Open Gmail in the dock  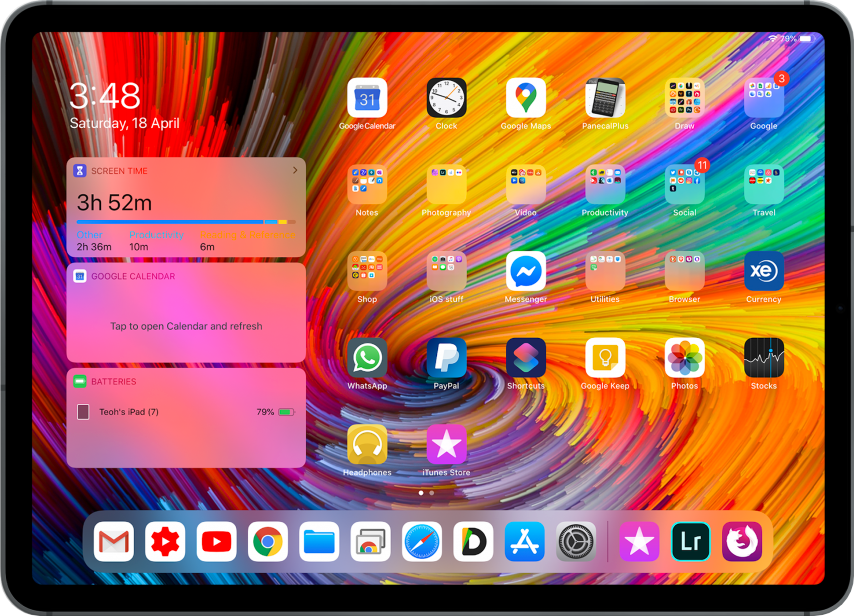coord(114,542)
